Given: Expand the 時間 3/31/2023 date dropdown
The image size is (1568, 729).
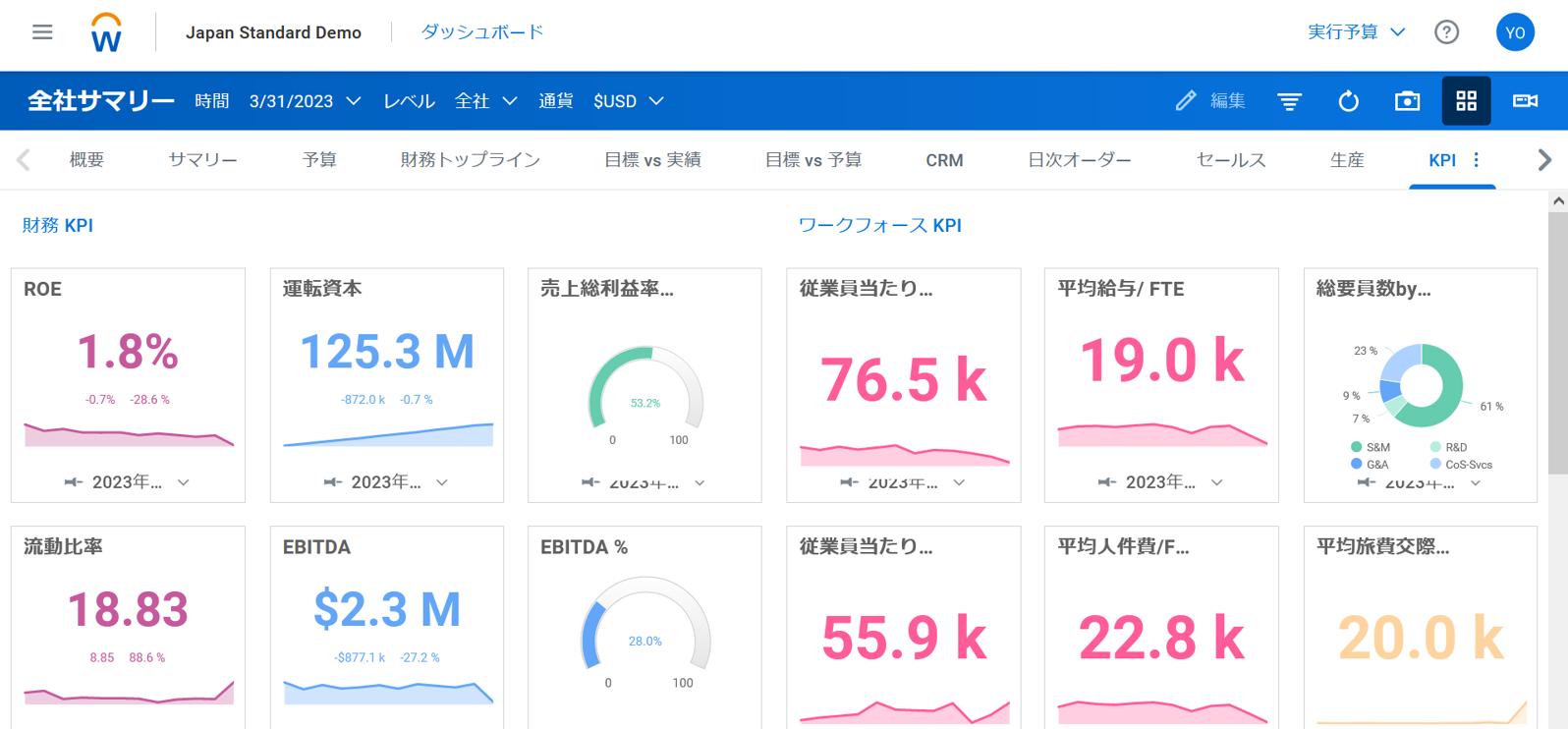Looking at the screenshot, I should (305, 101).
